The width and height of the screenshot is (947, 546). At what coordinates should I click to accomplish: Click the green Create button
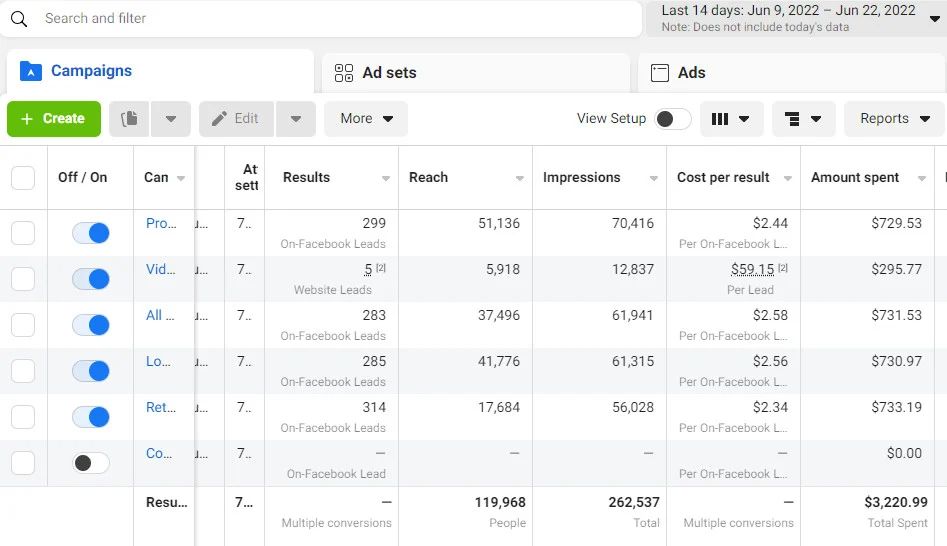tap(54, 119)
